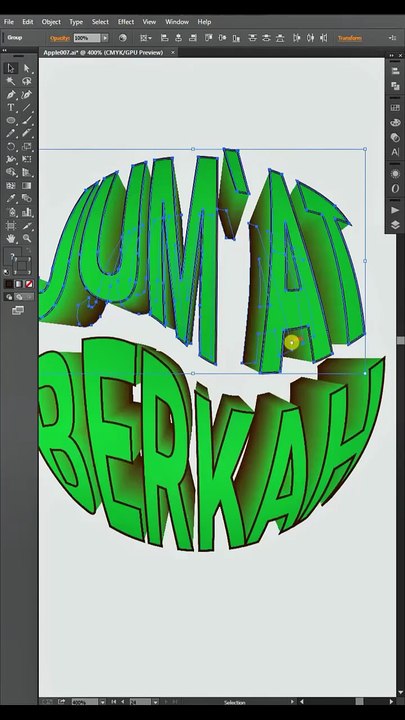Select the Artboard tool
405x720 pixels.
pyautogui.click(x=11, y=225)
